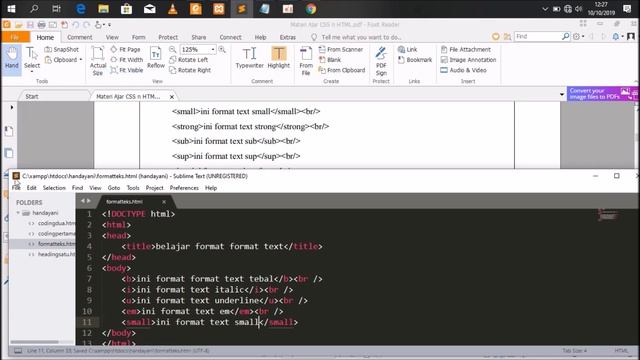Open the Start document tab

click(32, 97)
